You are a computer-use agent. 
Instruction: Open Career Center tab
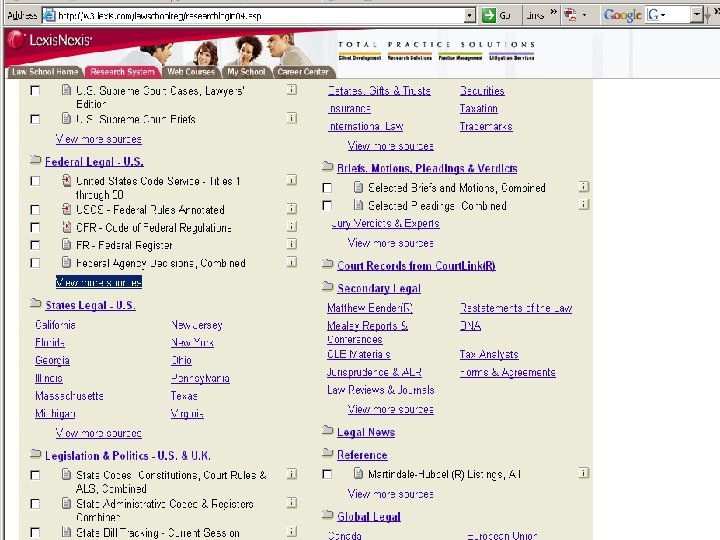[x=303, y=72]
